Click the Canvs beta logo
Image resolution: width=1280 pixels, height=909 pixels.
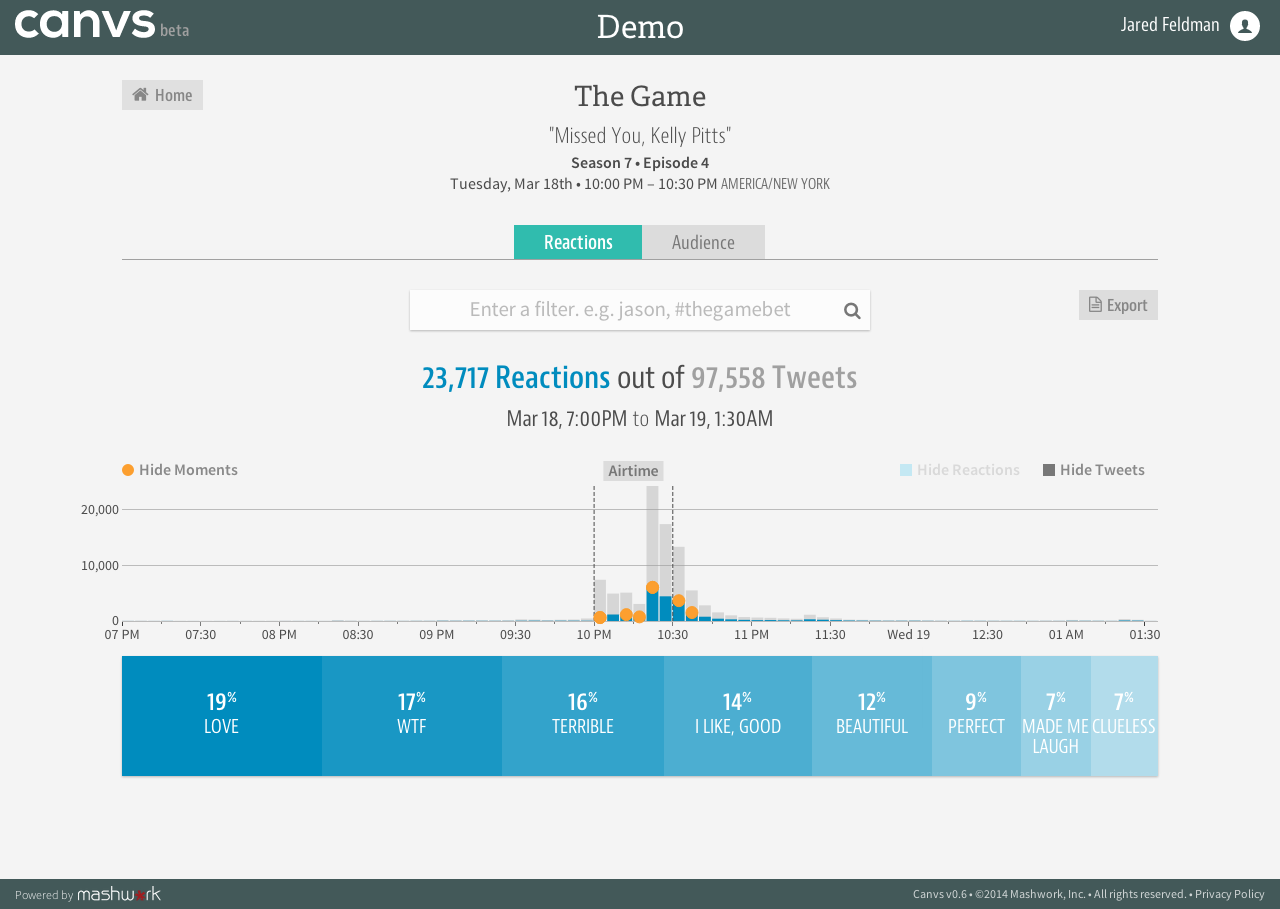[102, 24]
